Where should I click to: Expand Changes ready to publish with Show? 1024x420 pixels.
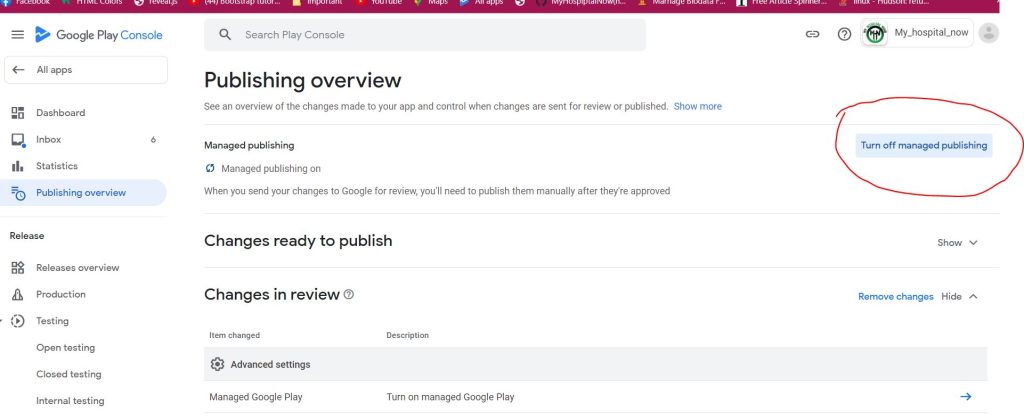pos(957,243)
